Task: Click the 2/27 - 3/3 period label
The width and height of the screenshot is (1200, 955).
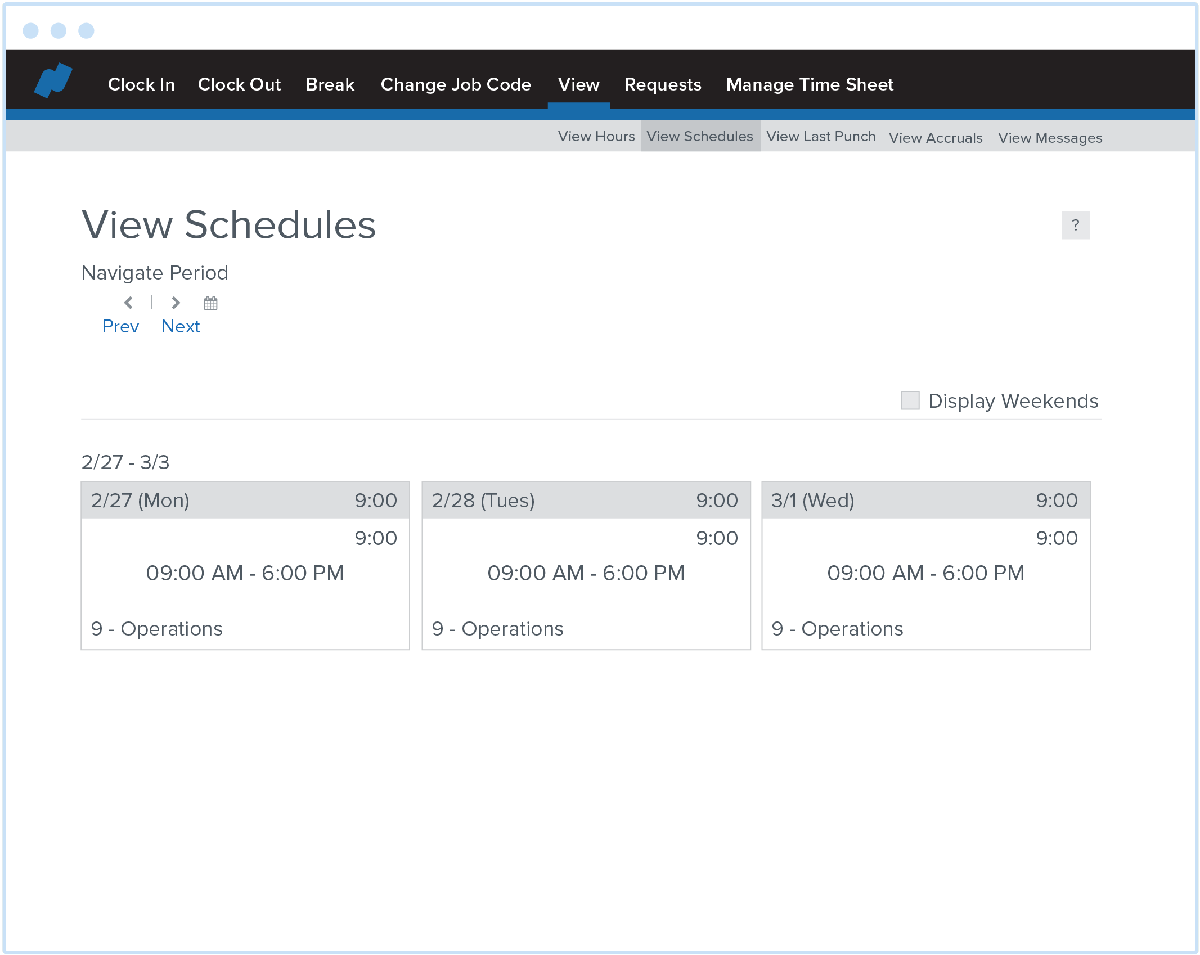Action: point(126,462)
